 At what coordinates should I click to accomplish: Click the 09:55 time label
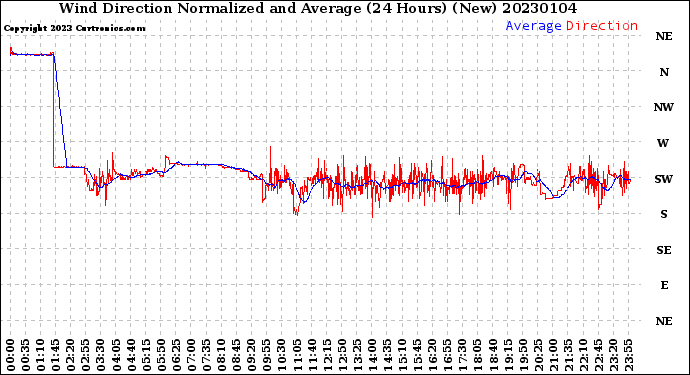coord(266,355)
